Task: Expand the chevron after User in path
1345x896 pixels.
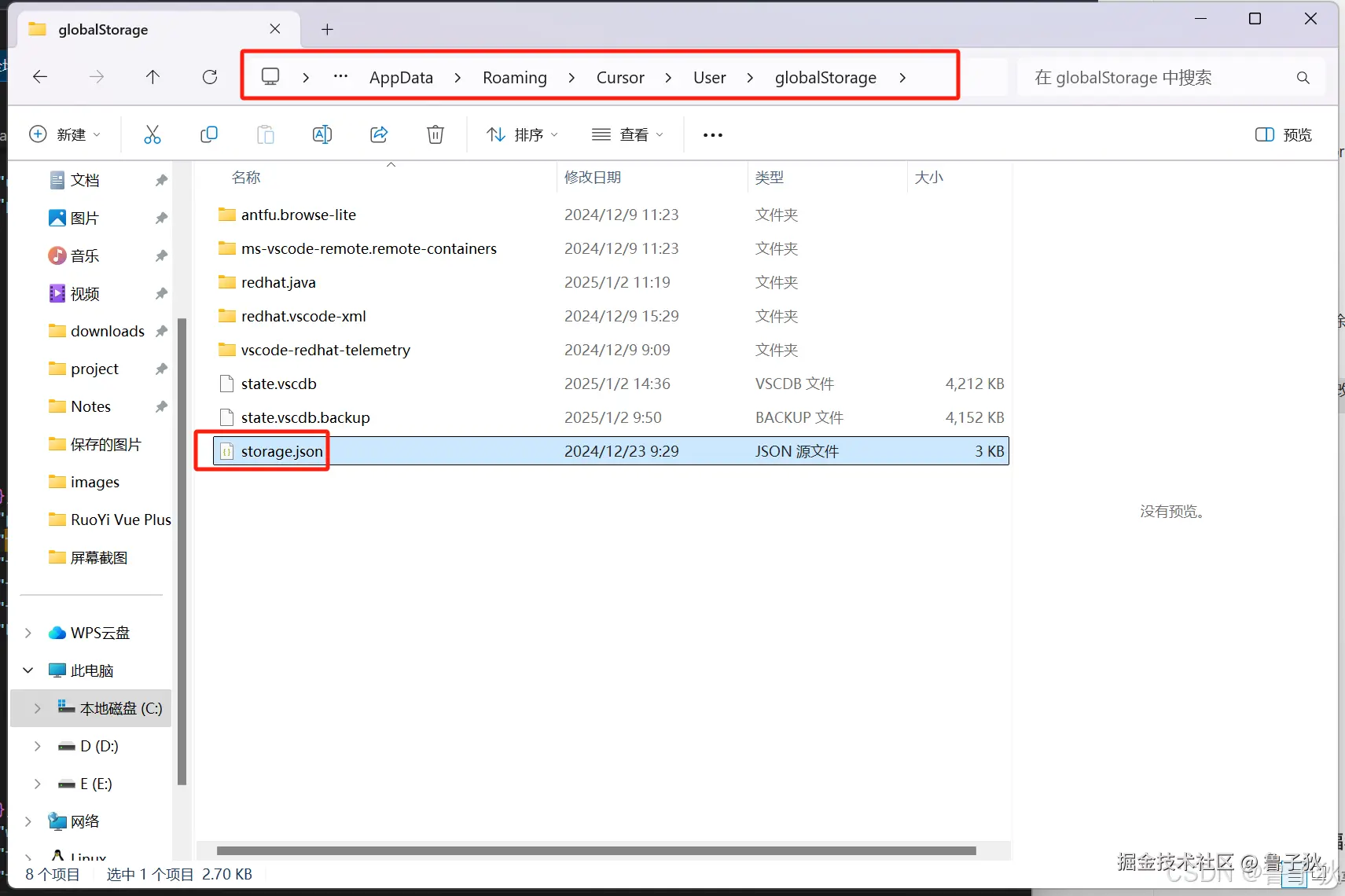Action: 750,77
